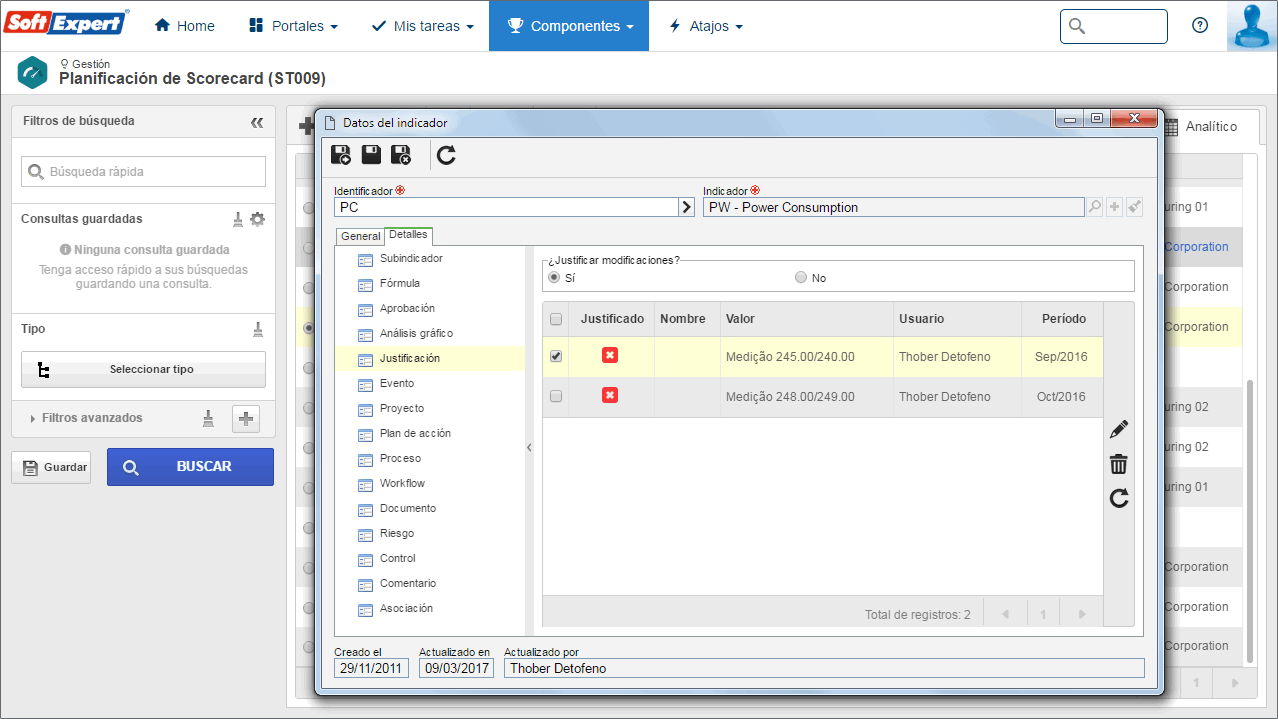
Task: Click the refresh icon in dialog toolbar
Action: (x=447, y=155)
